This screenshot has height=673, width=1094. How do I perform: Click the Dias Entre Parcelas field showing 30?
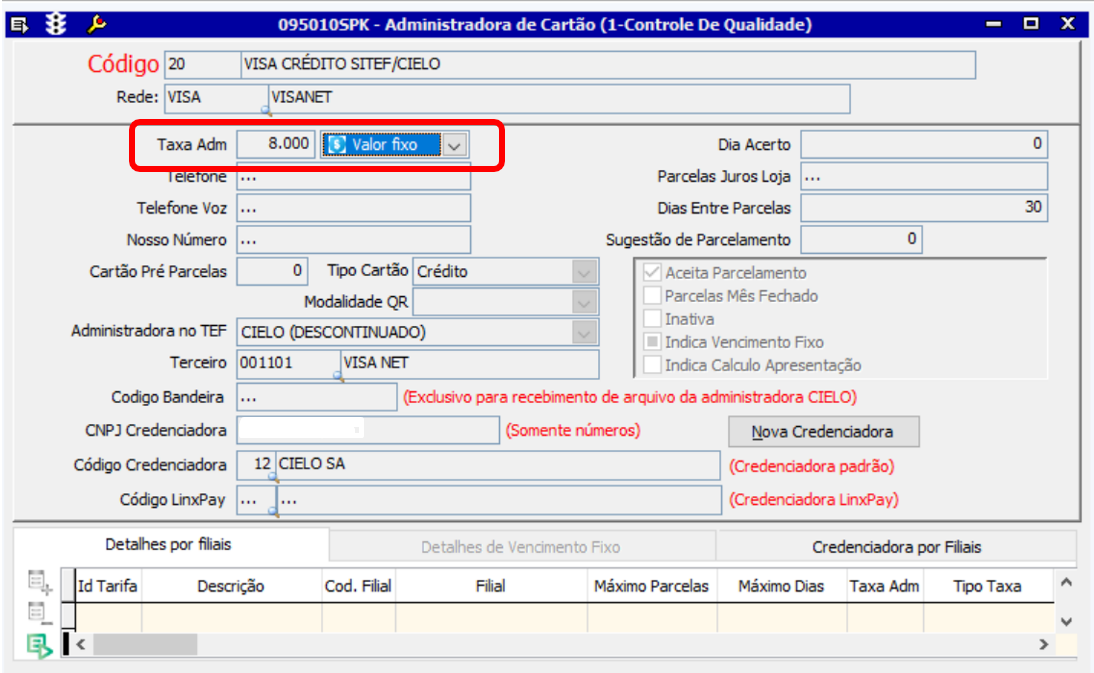point(924,208)
